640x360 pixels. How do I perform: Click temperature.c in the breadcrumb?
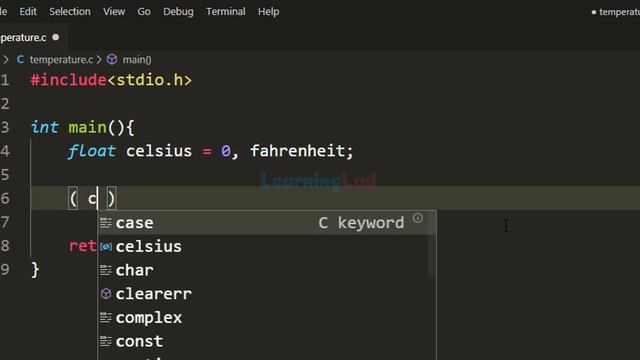click(x=61, y=60)
